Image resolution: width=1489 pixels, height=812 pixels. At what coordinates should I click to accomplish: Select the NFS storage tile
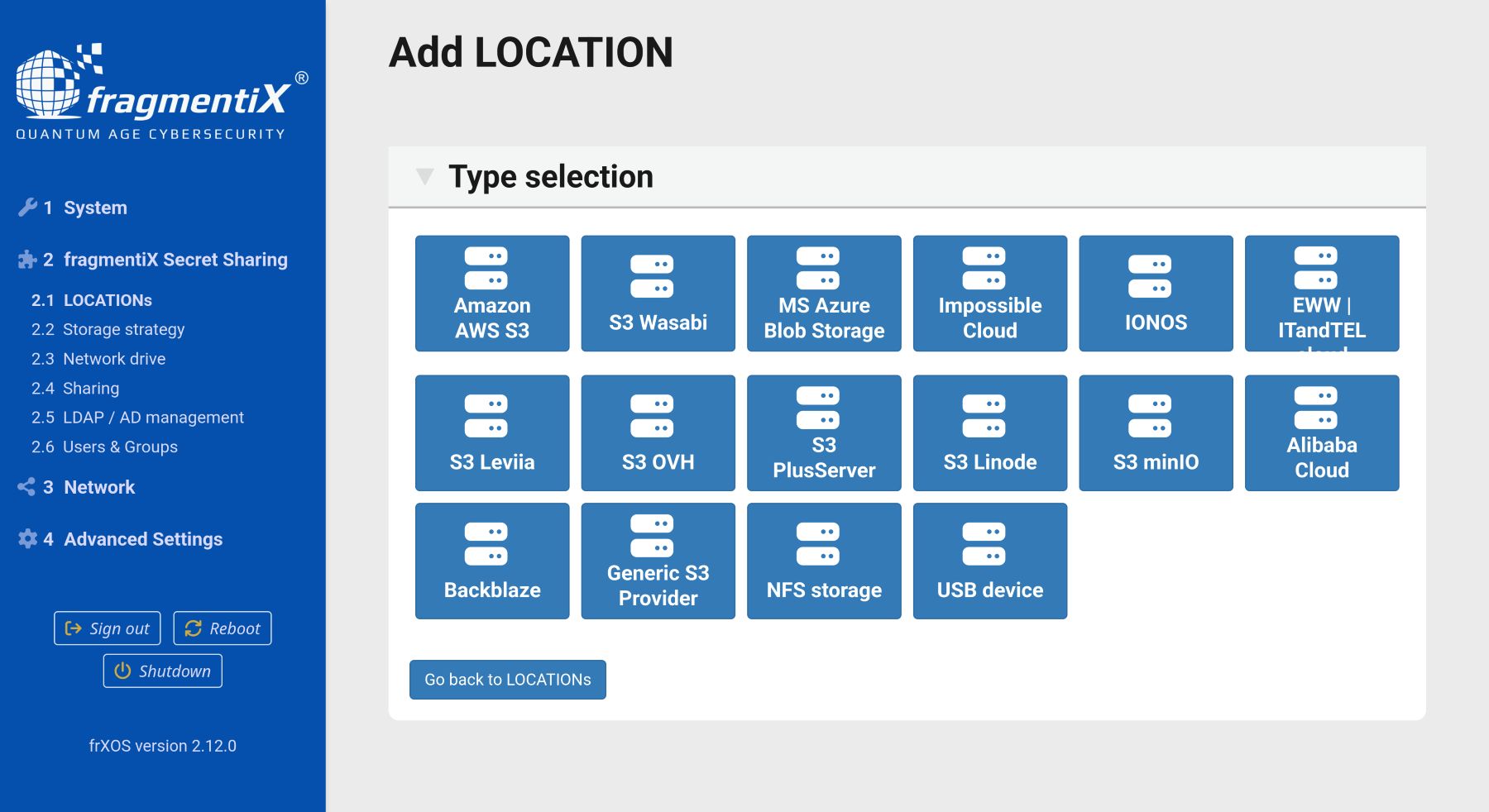pyautogui.click(x=824, y=561)
